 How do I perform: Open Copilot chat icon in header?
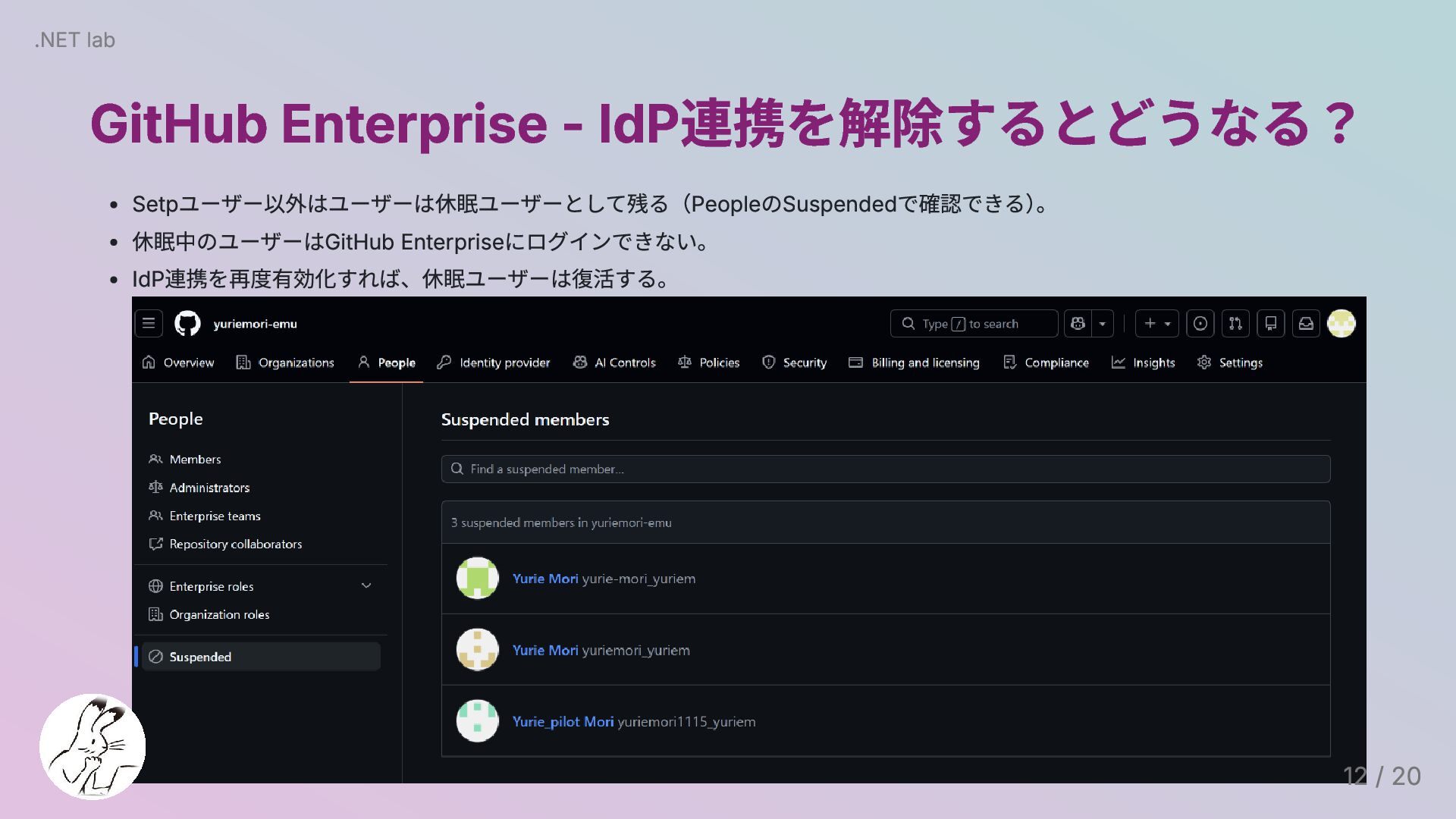(x=1078, y=324)
